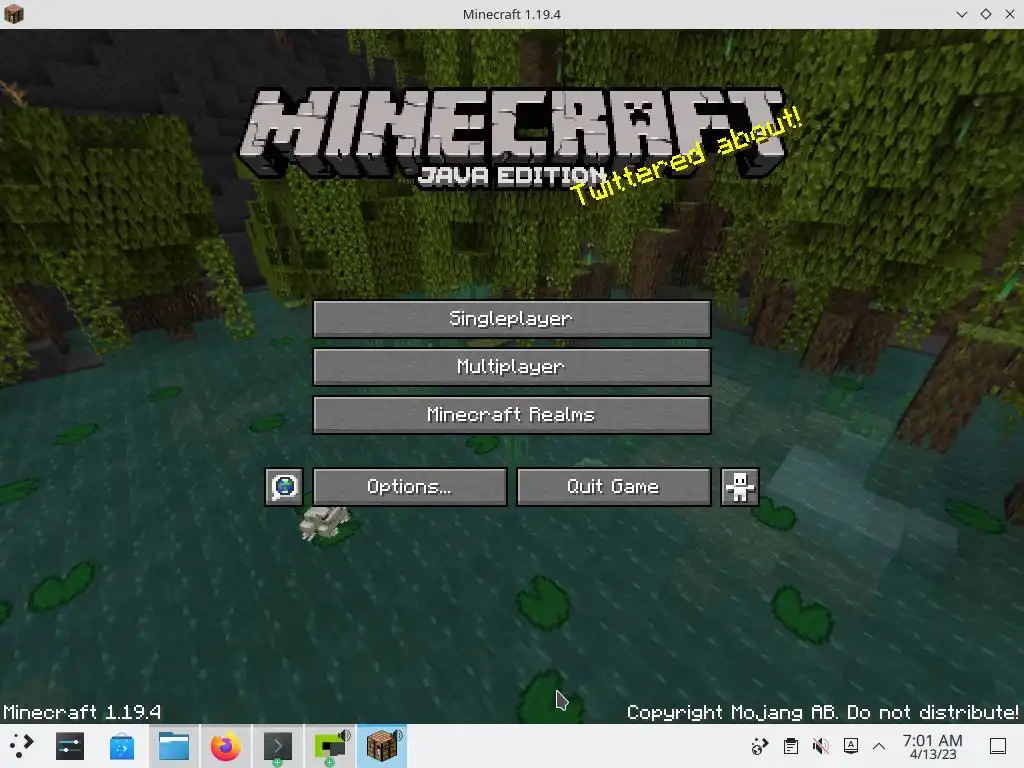The height and width of the screenshot is (768, 1024).
Task: Expand the hidden system tray icons arrow
Action: (880, 746)
